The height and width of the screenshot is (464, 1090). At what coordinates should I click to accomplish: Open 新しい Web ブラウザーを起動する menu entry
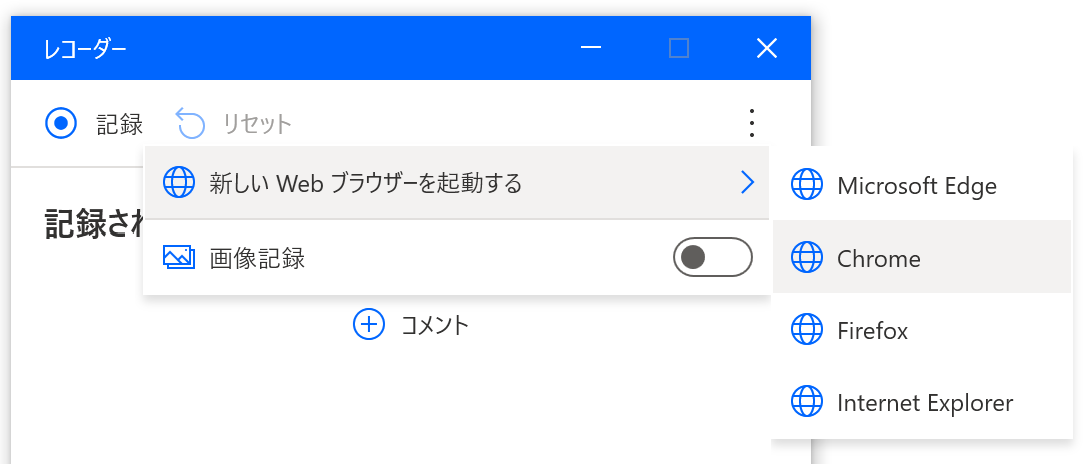[457, 183]
